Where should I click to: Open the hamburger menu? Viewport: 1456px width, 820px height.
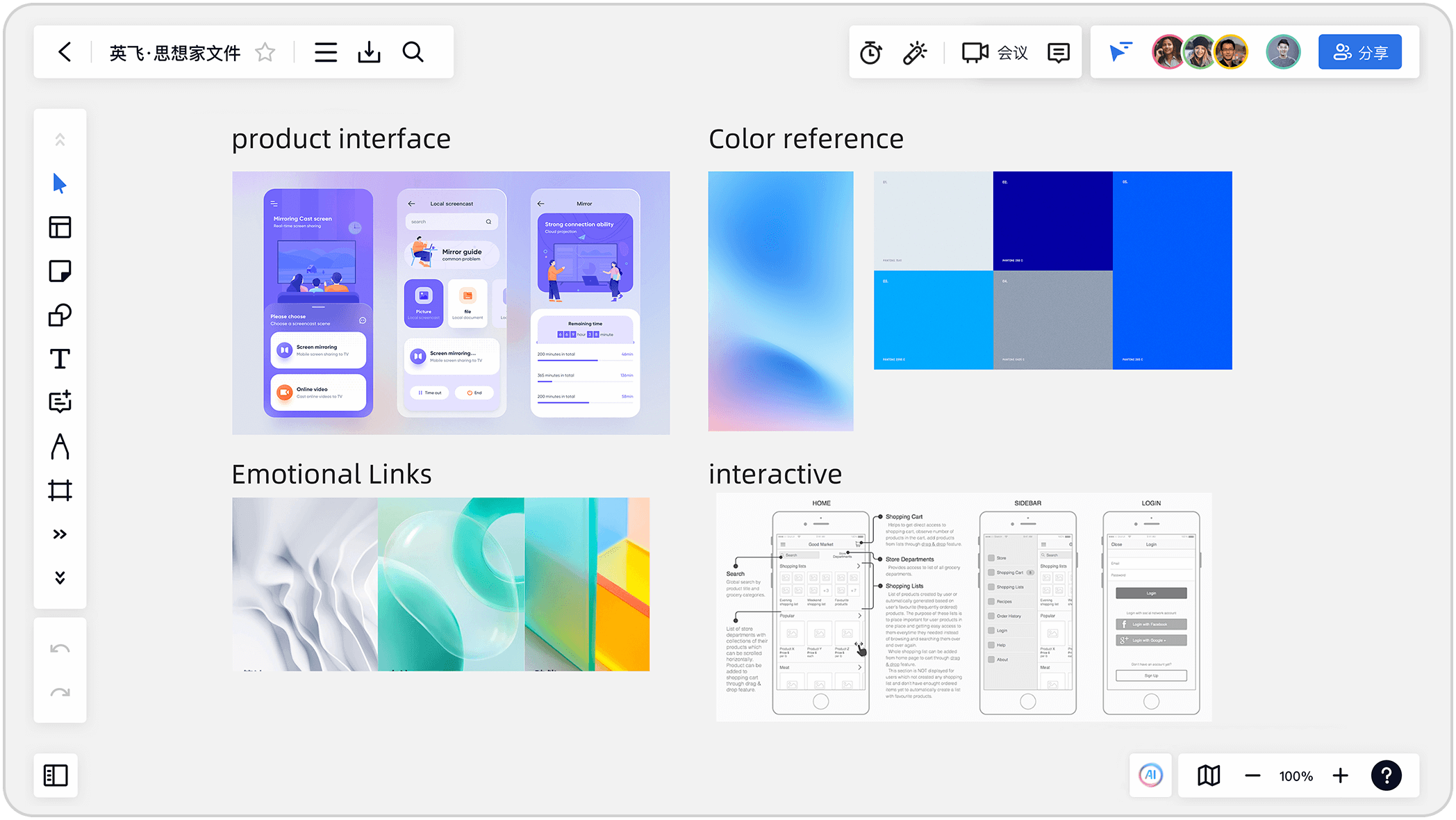click(325, 52)
